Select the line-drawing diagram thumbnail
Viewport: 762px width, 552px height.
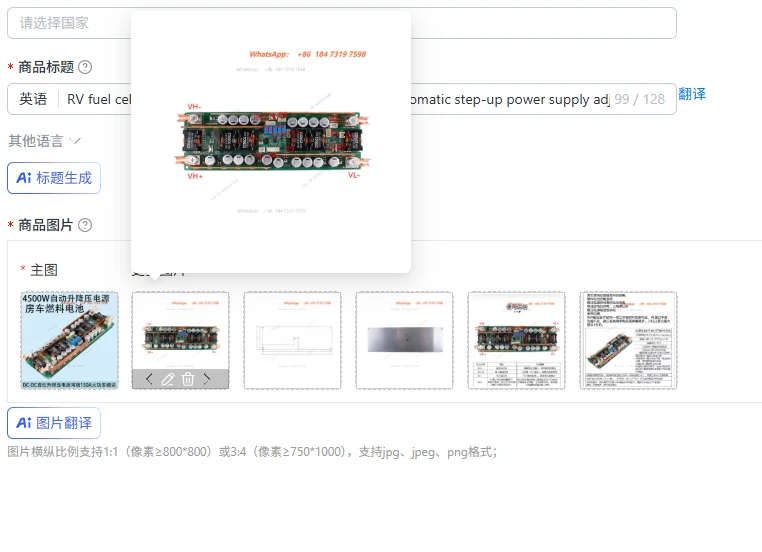293,340
